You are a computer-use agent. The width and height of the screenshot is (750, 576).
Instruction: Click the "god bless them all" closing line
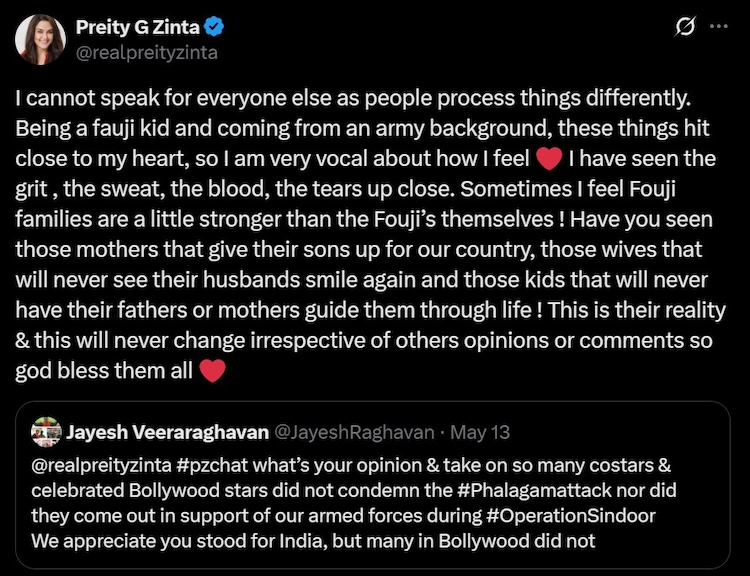click(104, 371)
